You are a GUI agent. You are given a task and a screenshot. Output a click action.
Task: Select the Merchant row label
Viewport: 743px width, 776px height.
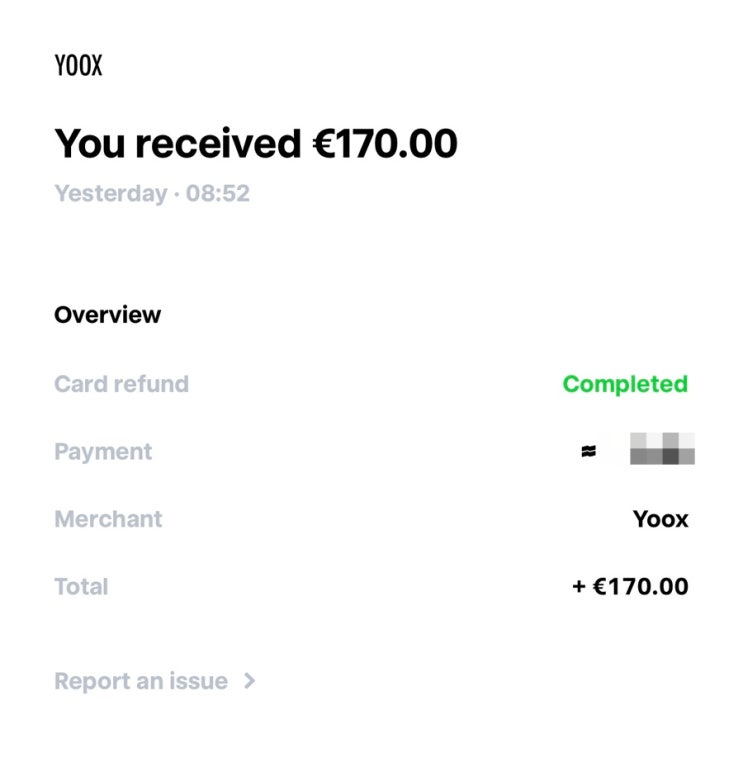point(108,519)
